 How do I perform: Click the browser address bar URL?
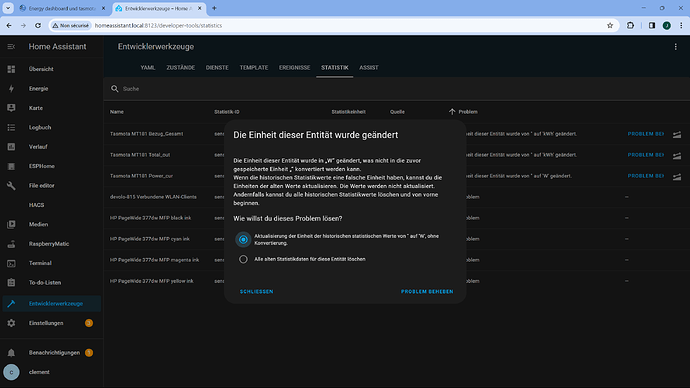[158, 26]
